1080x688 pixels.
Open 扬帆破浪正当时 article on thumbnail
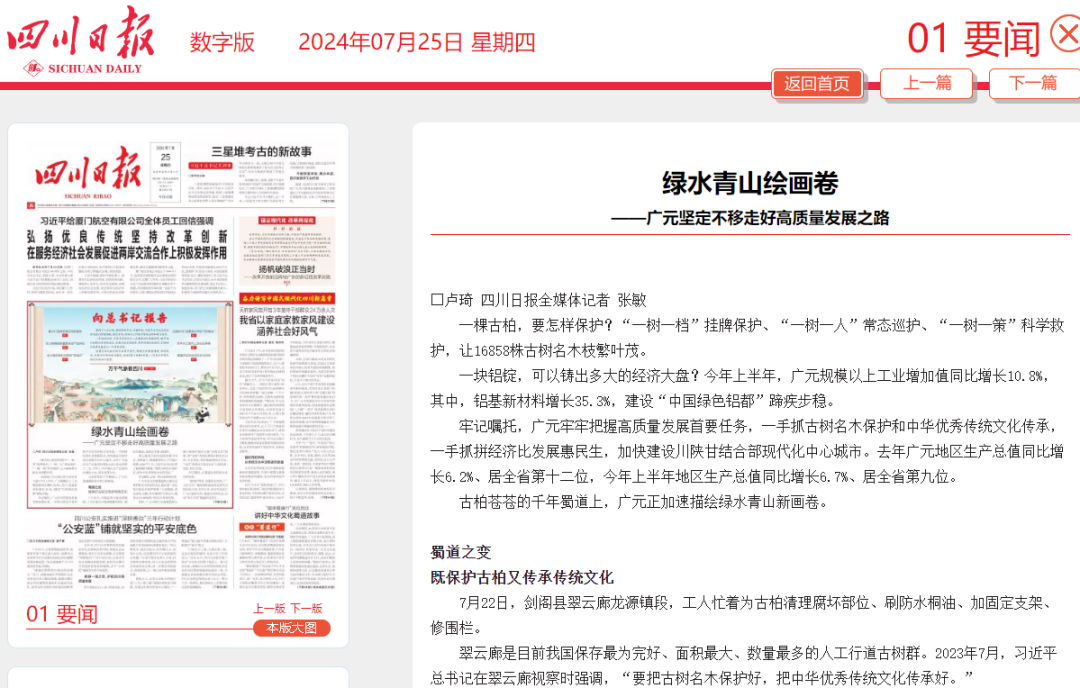tap(287, 269)
